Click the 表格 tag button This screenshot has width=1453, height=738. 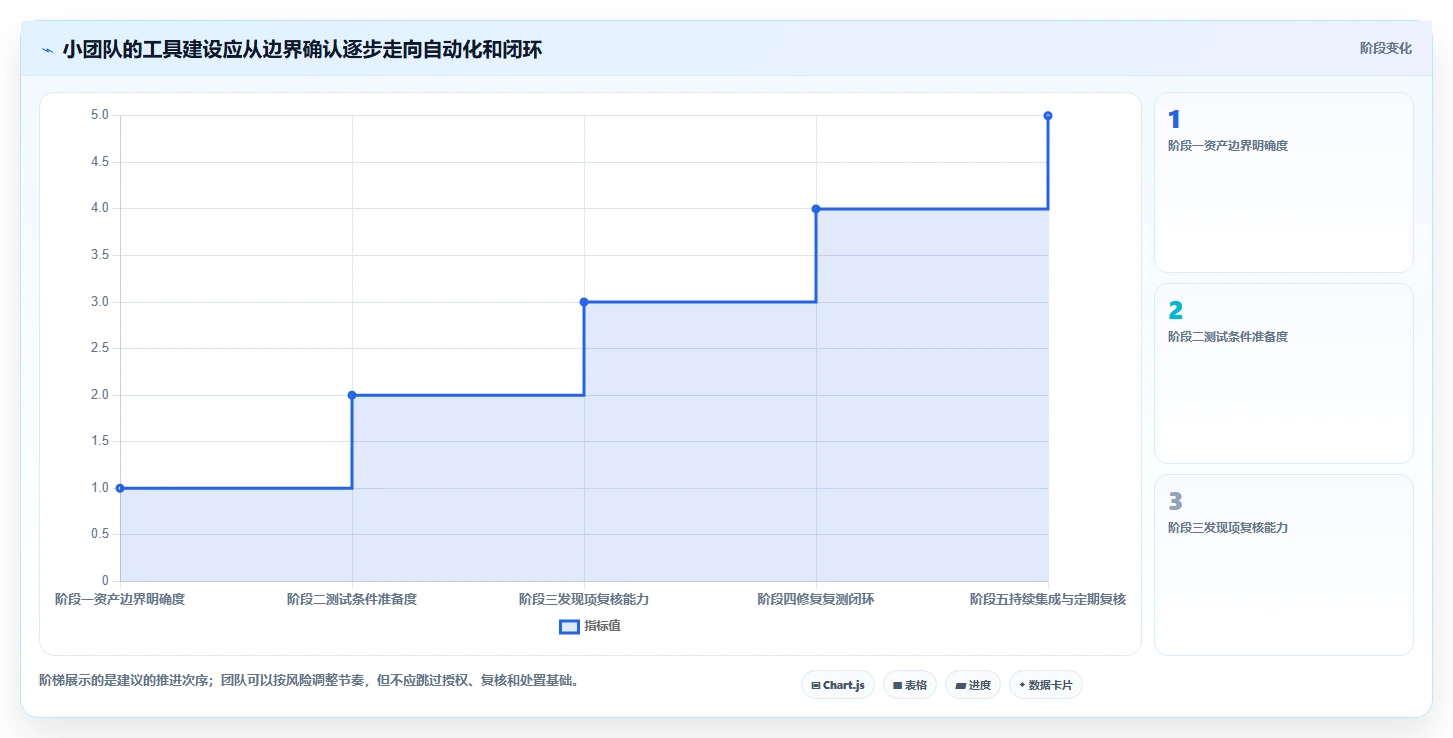(x=910, y=685)
